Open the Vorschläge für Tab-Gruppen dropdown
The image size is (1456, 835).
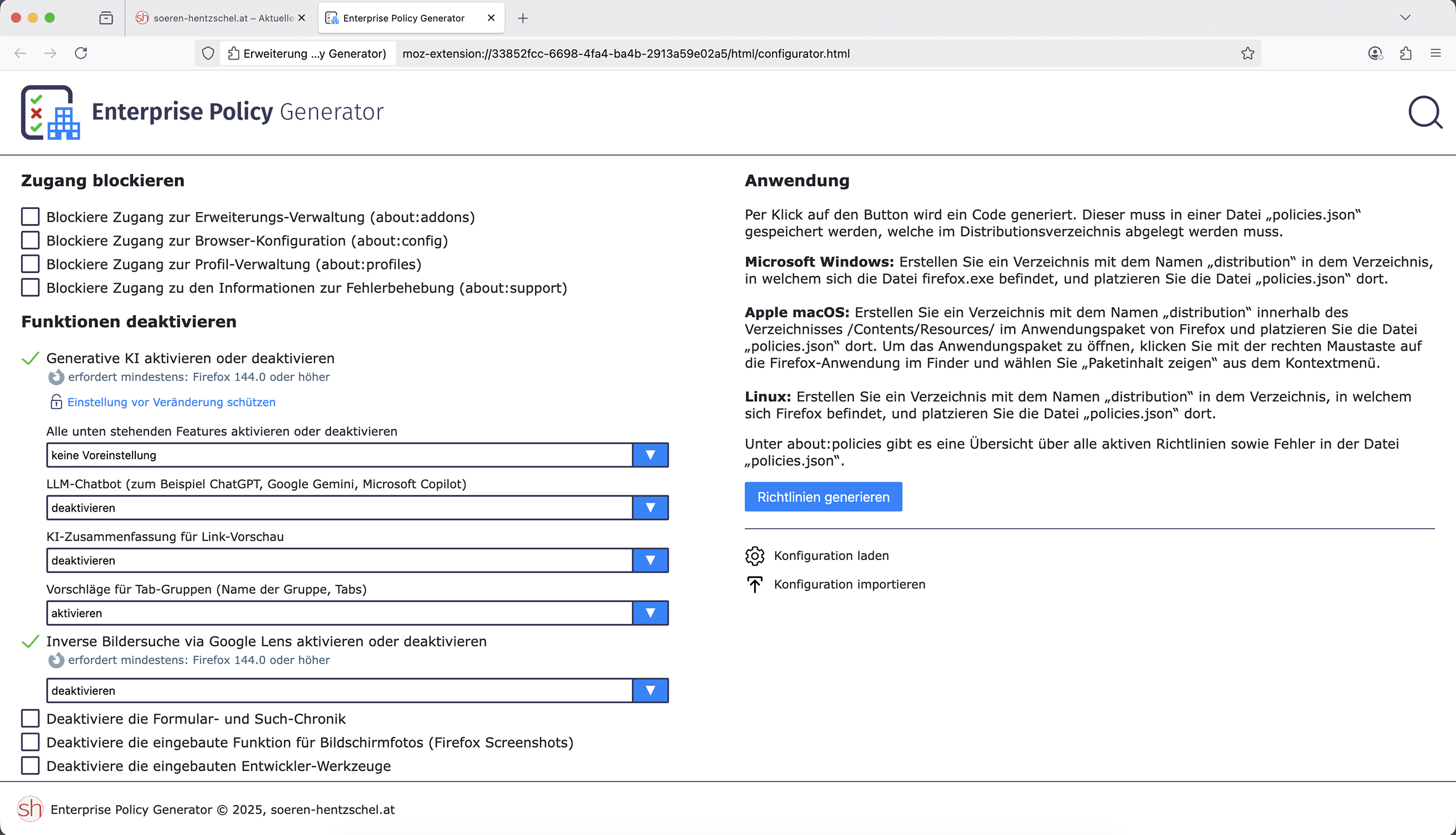(x=357, y=613)
